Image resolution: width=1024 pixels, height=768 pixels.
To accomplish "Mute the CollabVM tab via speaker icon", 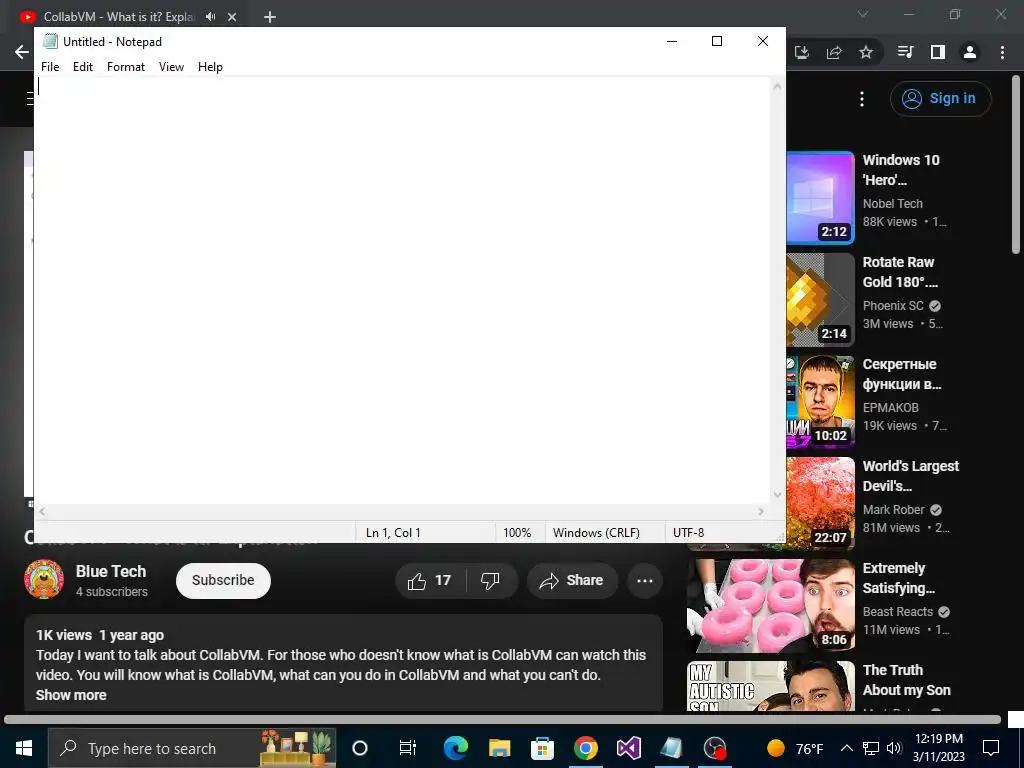I will click(210, 16).
